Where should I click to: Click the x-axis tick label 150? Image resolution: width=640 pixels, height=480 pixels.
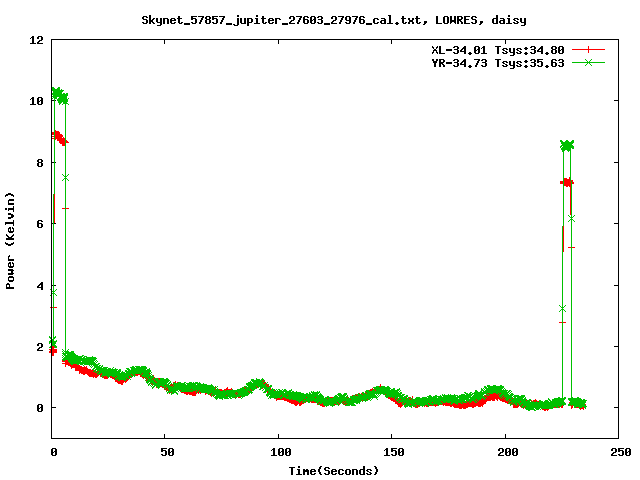[x=394, y=452]
